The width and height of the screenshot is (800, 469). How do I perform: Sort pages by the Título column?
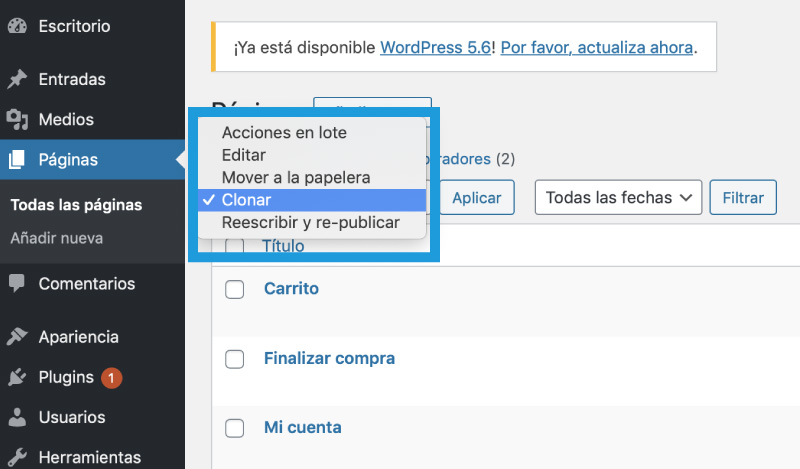(x=283, y=246)
